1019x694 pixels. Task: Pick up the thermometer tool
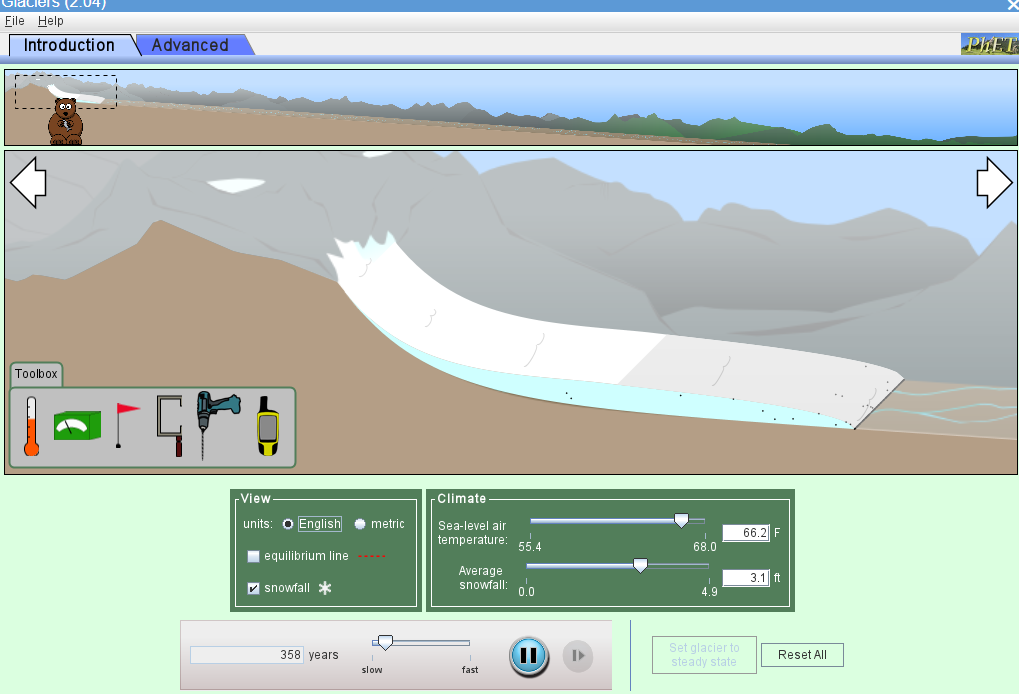click(x=32, y=426)
